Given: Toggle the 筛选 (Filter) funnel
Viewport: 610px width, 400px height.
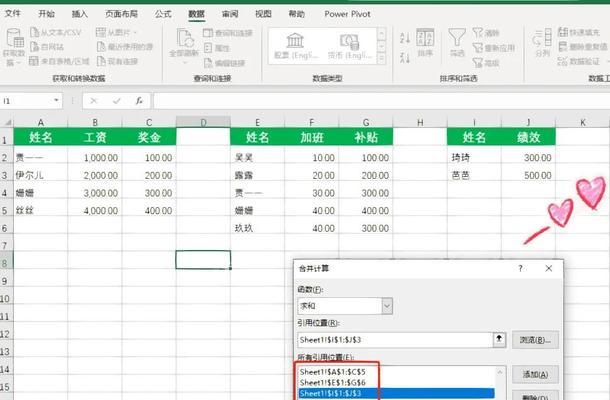Looking at the screenshot, I should pyautogui.click(x=457, y=43).
